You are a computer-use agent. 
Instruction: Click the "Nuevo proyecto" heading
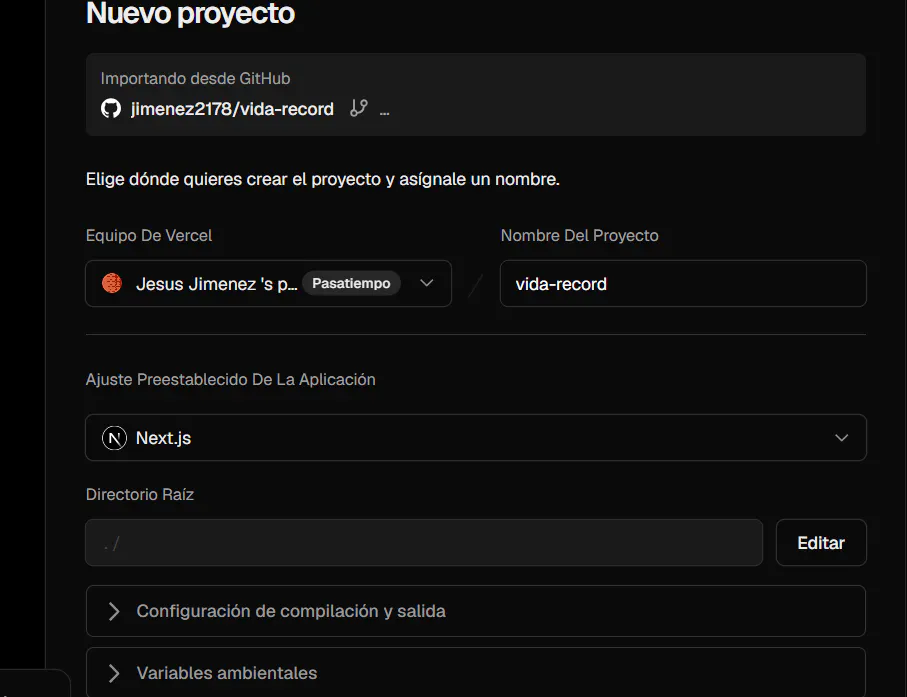click(190, 13)
